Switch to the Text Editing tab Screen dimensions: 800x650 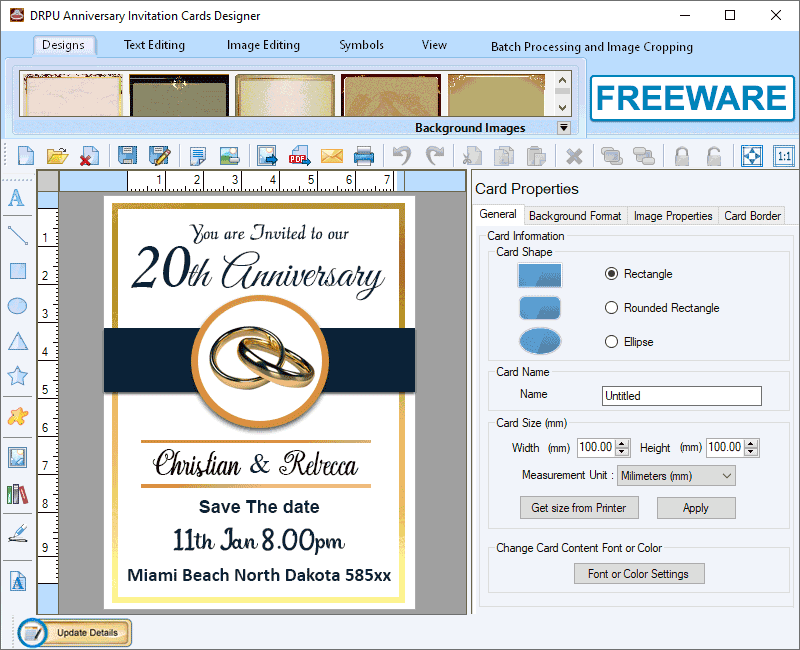click(155, 45)
